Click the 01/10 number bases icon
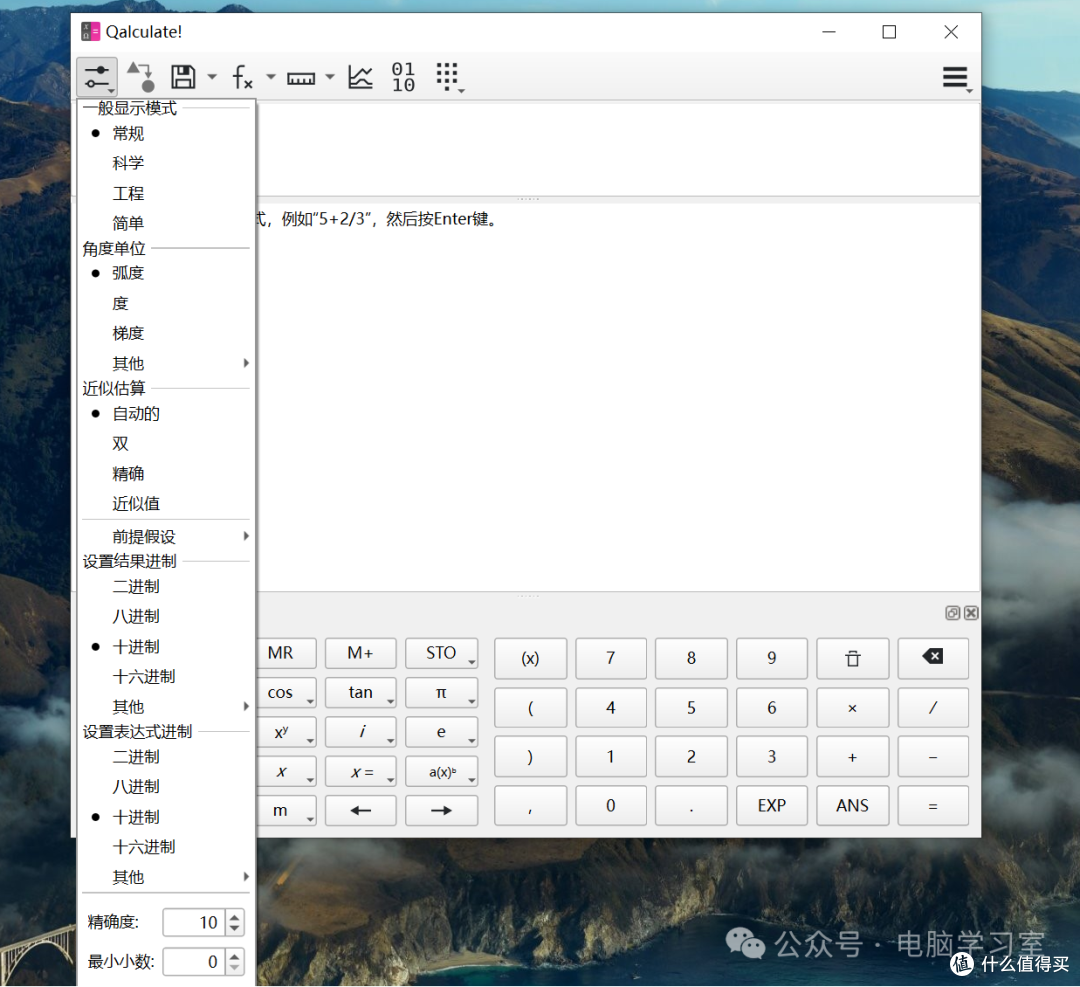The image size is (1080, 987). [404, 76]
